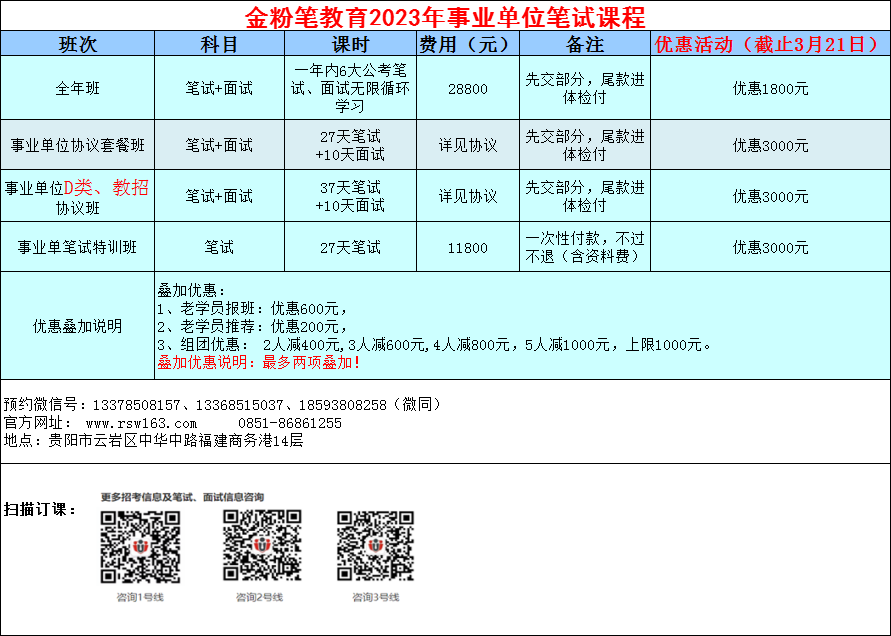
Task: Click the QR code for 咨询2号线
Action: coord(261,546)
